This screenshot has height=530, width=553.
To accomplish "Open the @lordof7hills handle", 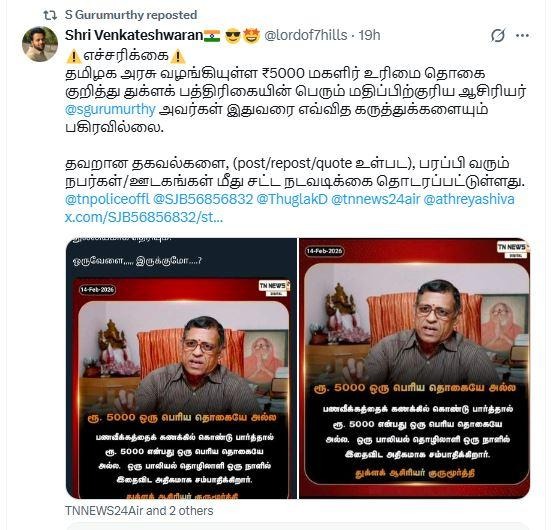I will (x=306, y=35).
